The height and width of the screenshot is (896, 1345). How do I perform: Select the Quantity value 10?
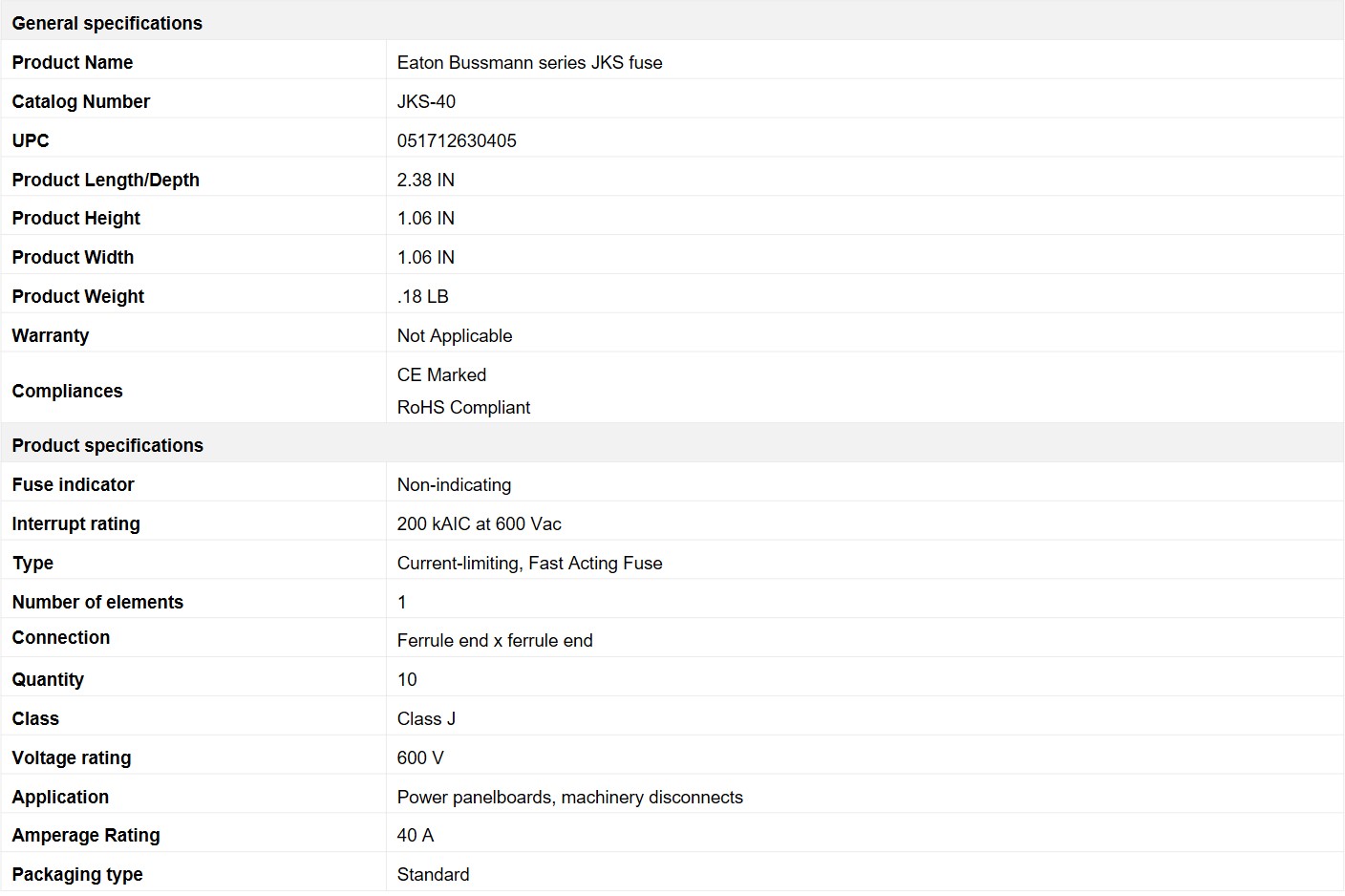407,679
